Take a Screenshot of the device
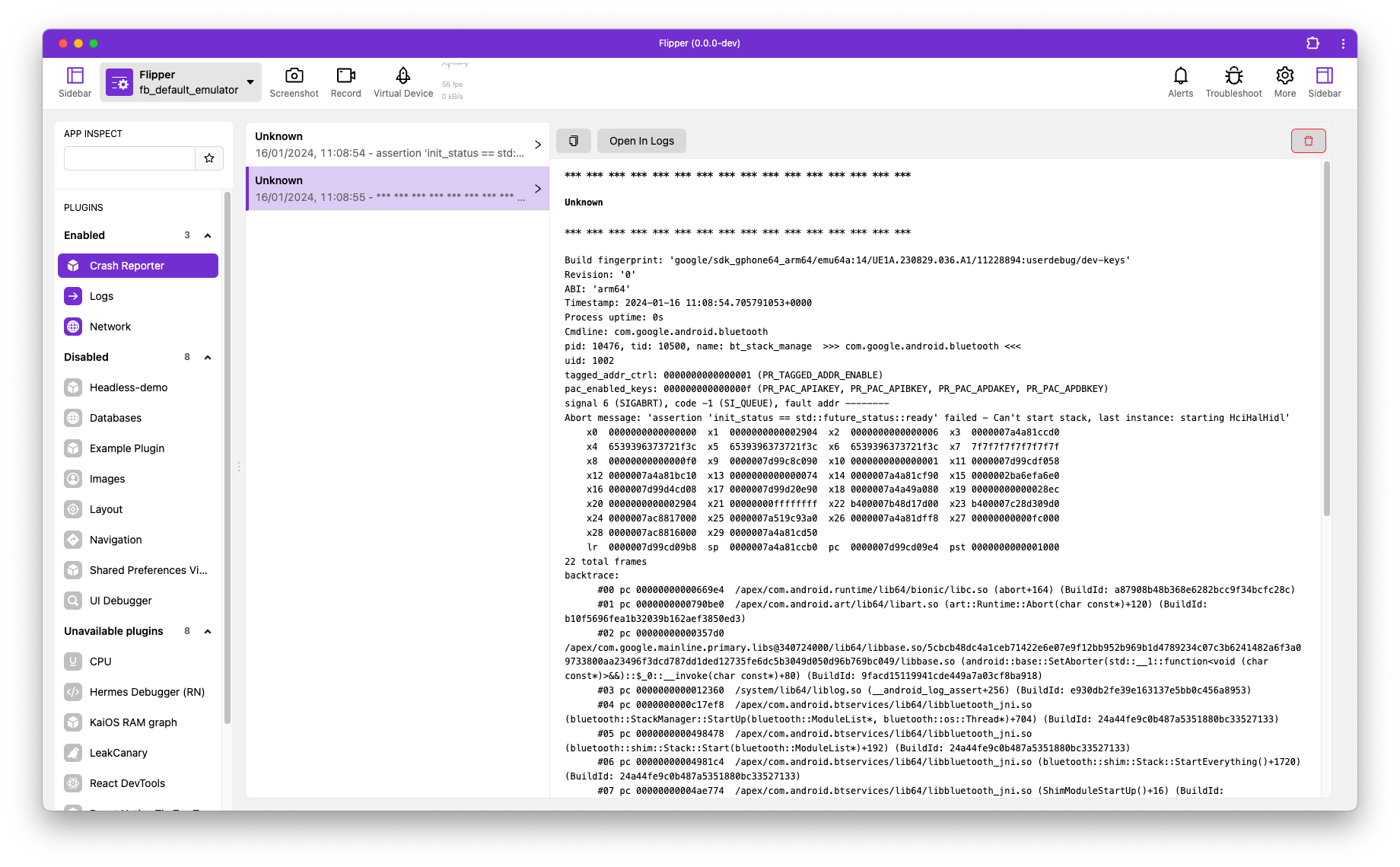Screen dimensions: 1400x867 pos(294,82)
